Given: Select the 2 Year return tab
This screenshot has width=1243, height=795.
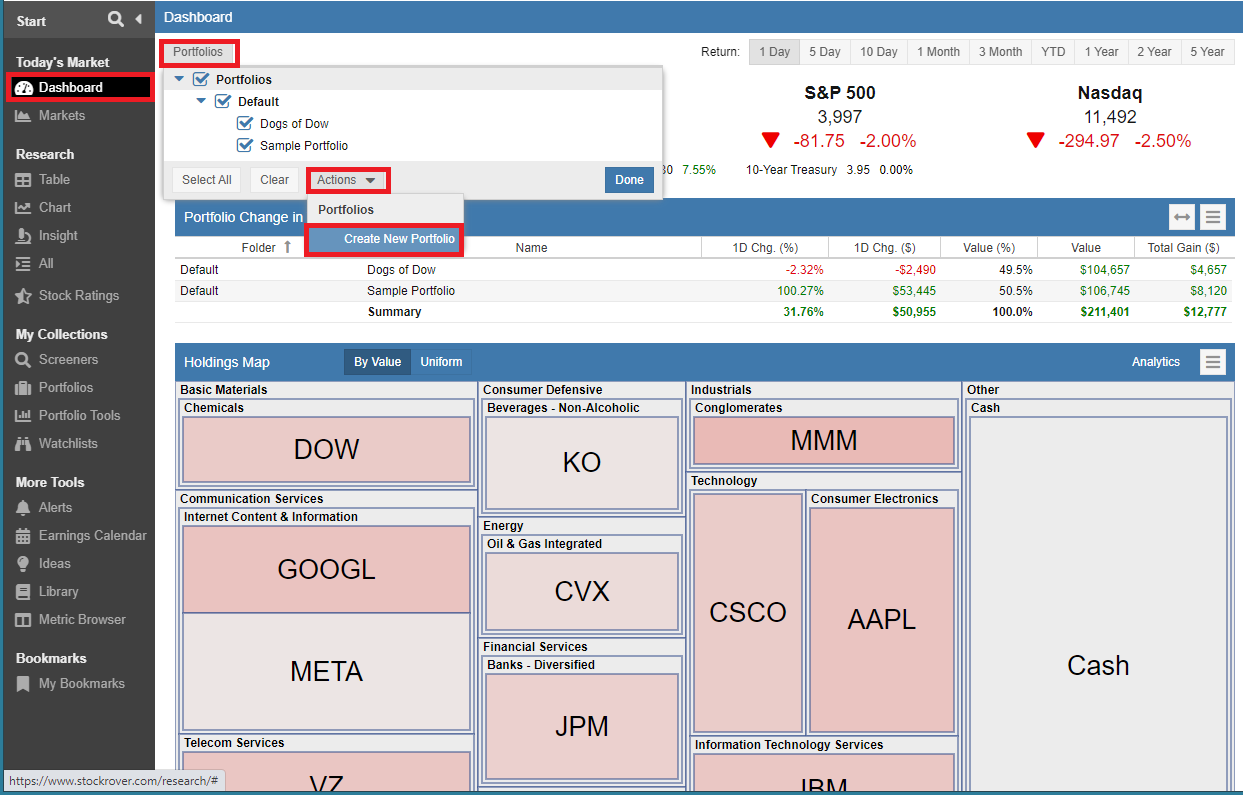Looking at the screenshot, I should click(1154, 52).
